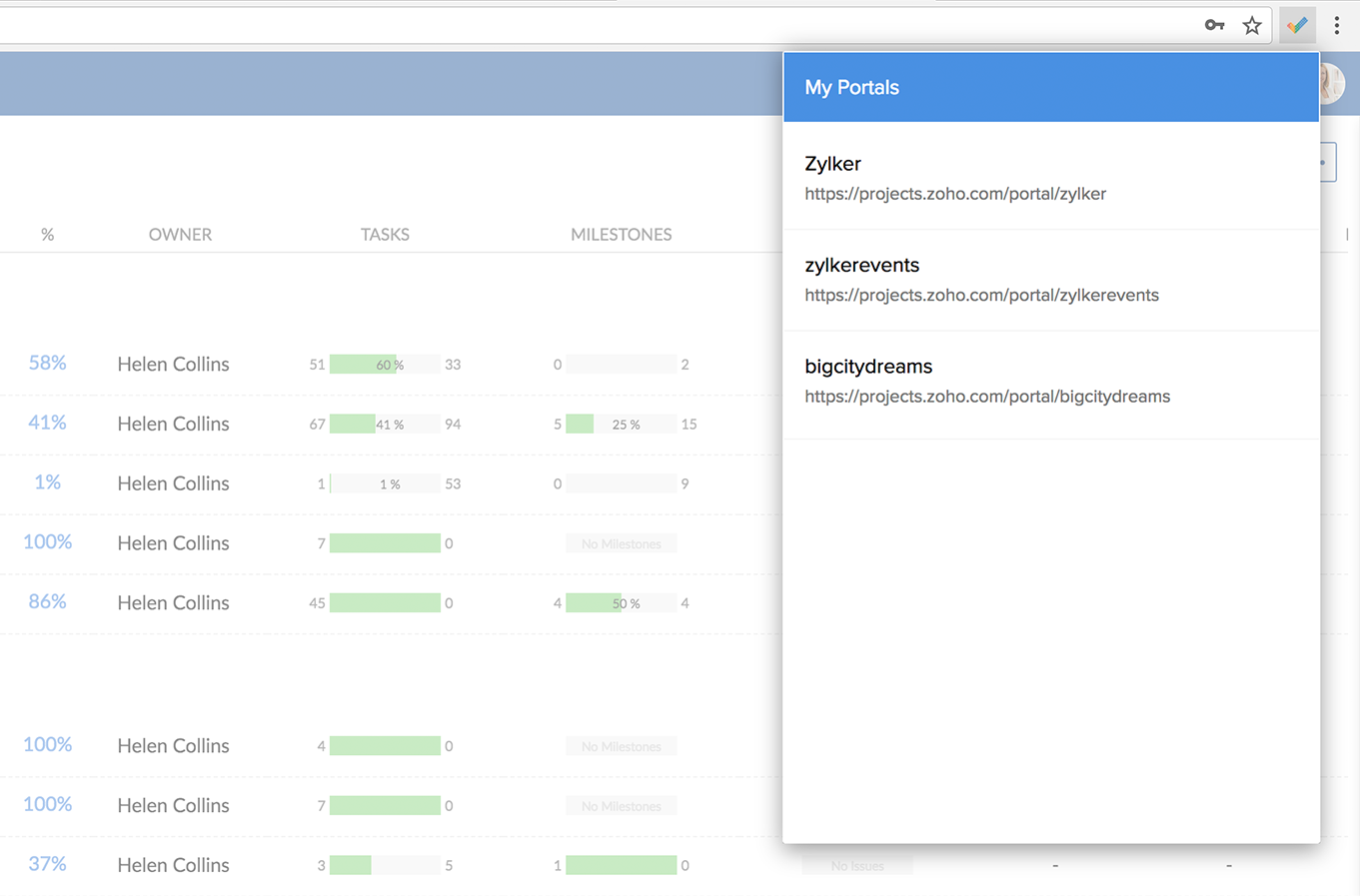The image size is (1360, 896).
Task: Click open tasks count 45
Action: (317, 603)
